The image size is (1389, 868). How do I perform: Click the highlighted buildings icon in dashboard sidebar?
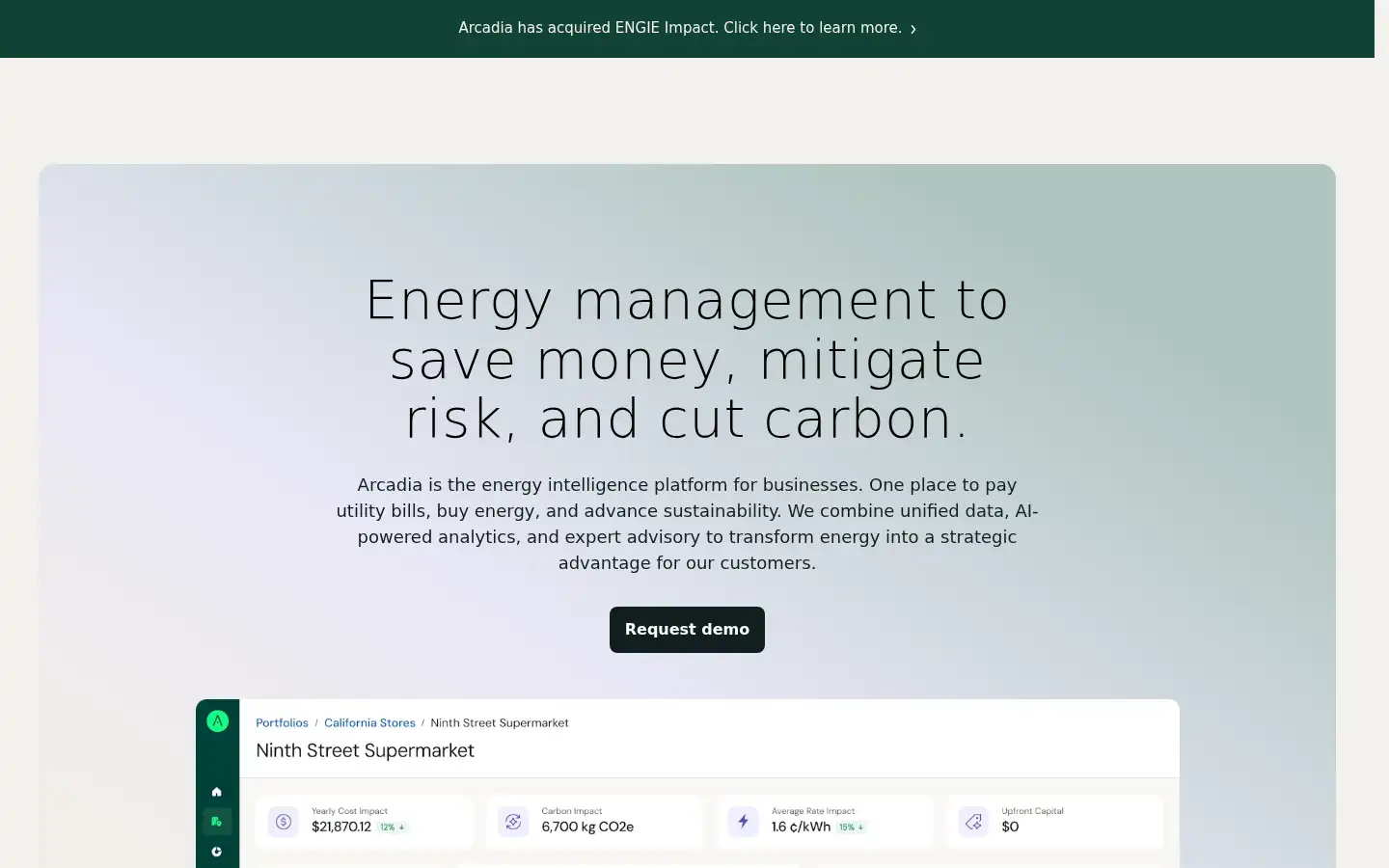point(217,822)
